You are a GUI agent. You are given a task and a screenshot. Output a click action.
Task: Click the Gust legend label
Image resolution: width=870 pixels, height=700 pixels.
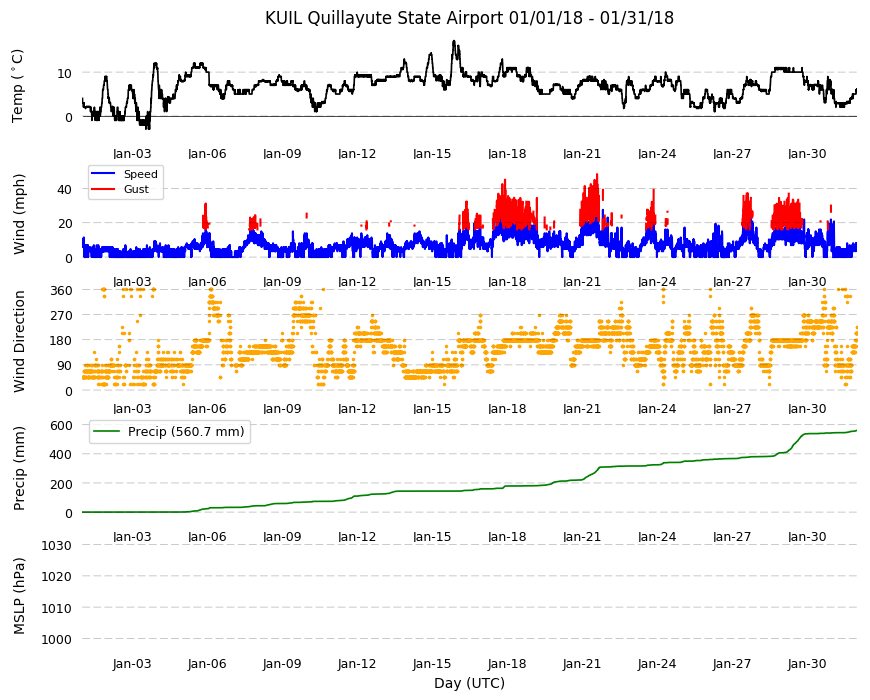click(x=136, y=189)
